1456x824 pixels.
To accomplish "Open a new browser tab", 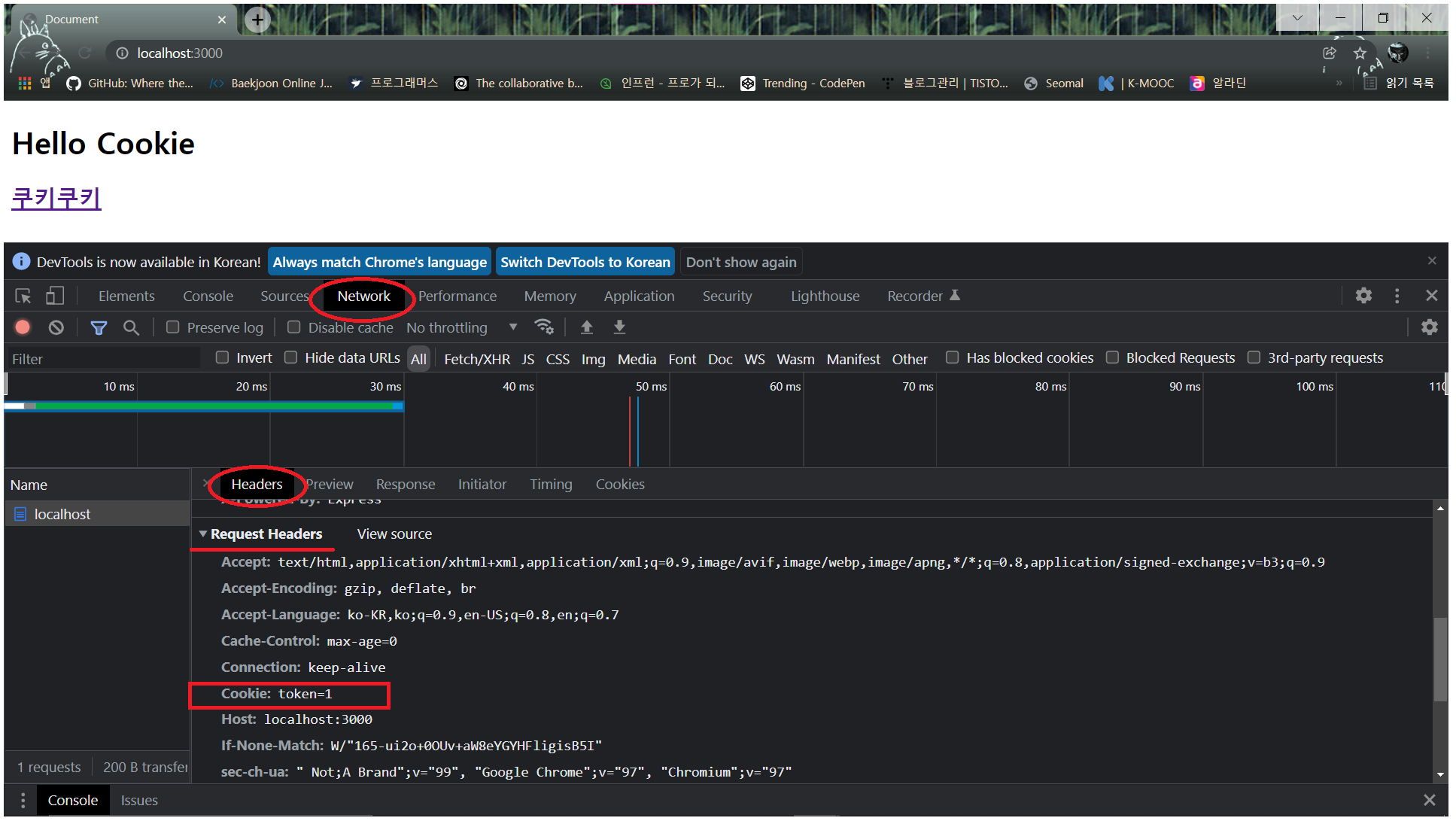I will [x=257, y=19].
